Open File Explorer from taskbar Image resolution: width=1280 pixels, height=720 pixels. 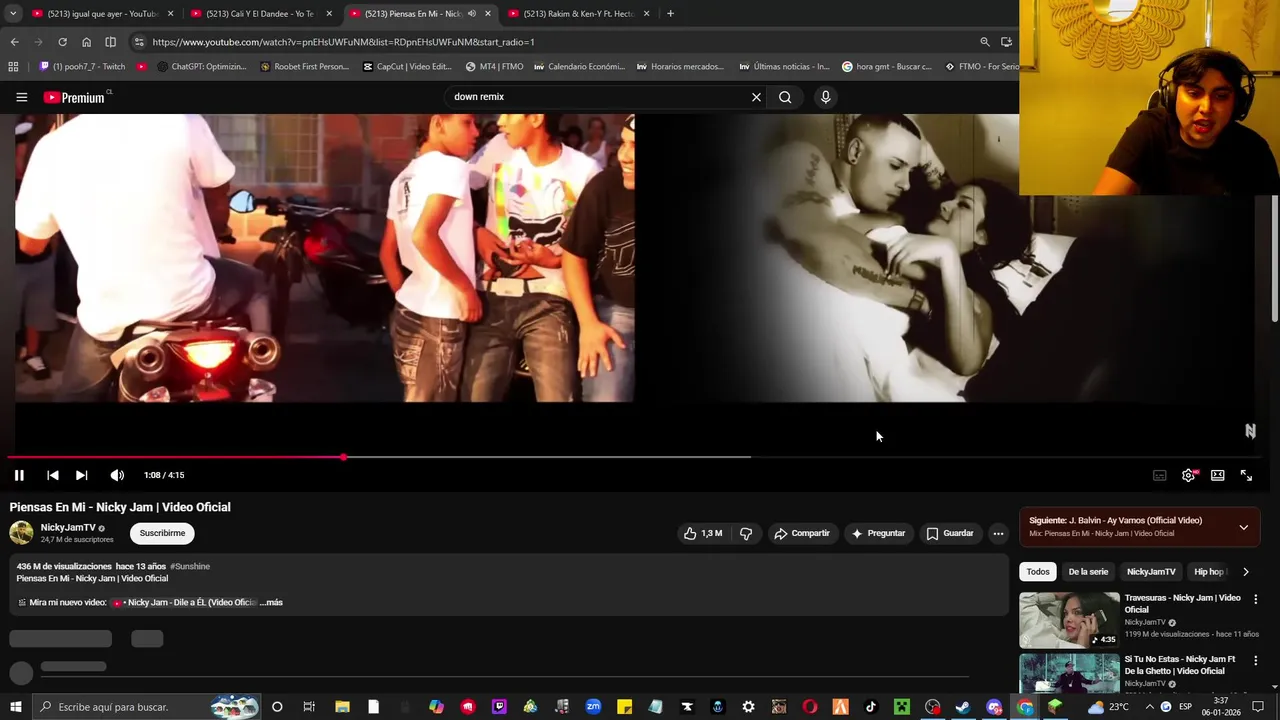pyautogui.click(x=342, y=707)
